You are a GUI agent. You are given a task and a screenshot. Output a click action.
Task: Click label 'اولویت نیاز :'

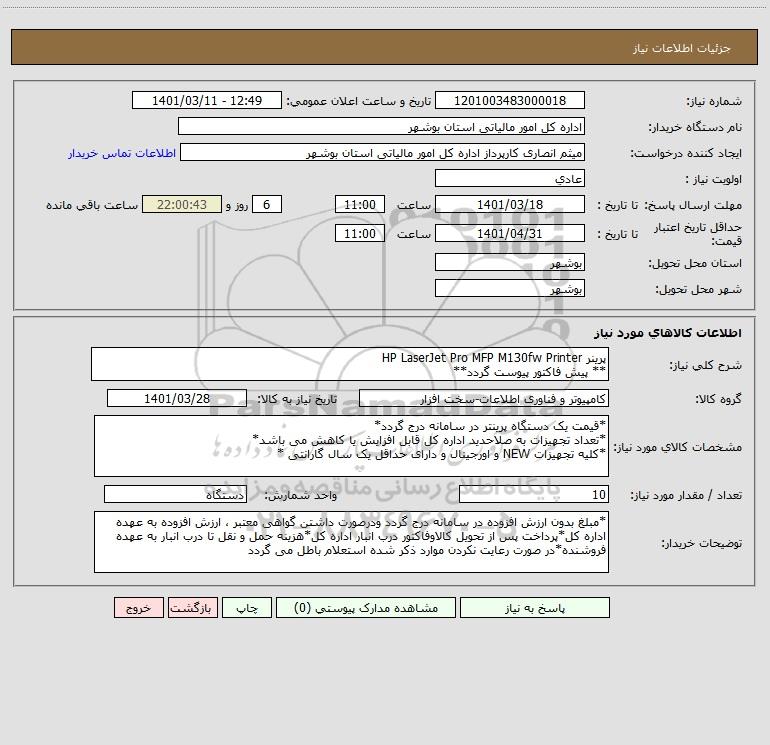[714, 180]
